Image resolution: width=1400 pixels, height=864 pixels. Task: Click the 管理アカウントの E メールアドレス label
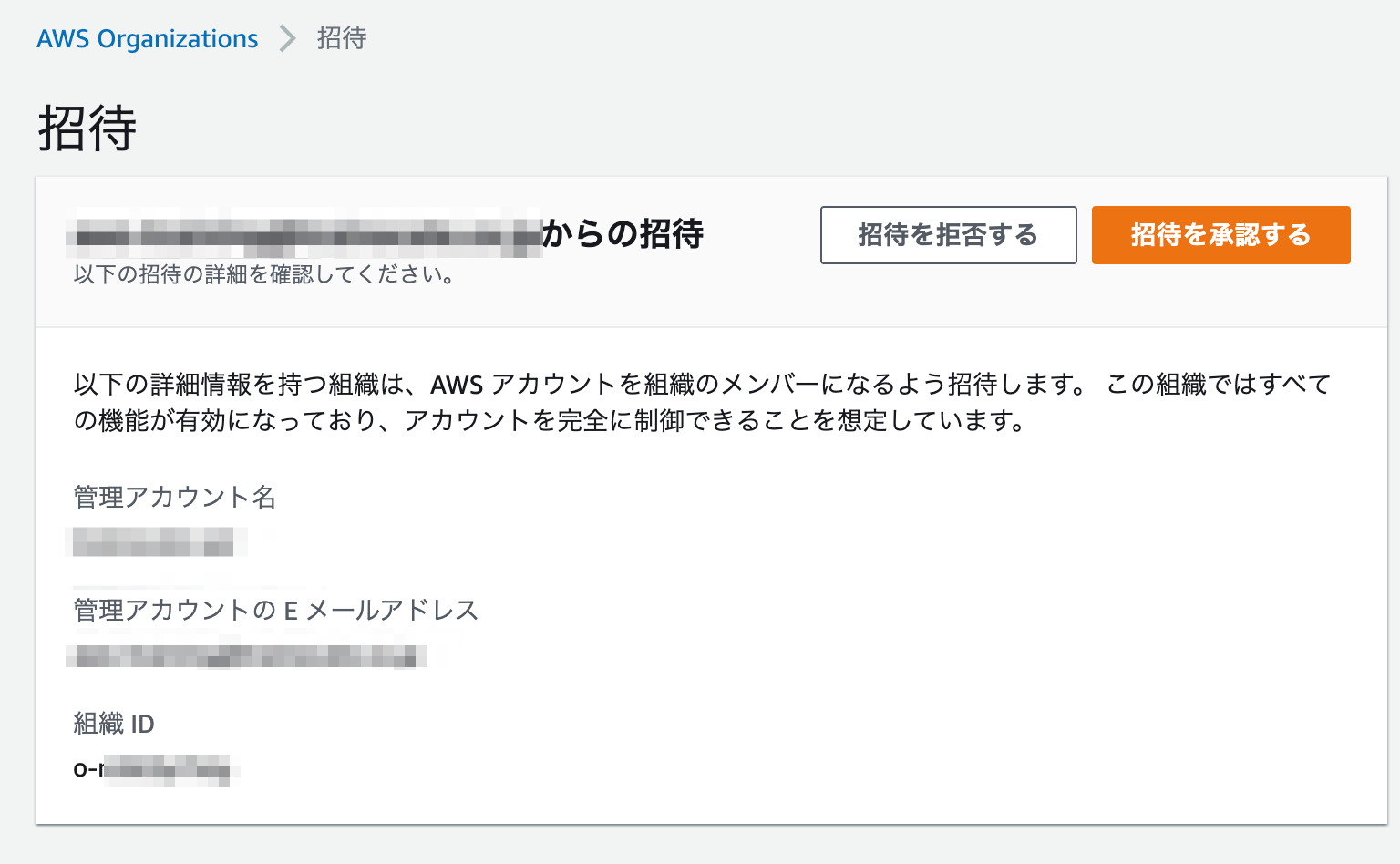click(276, 610)
